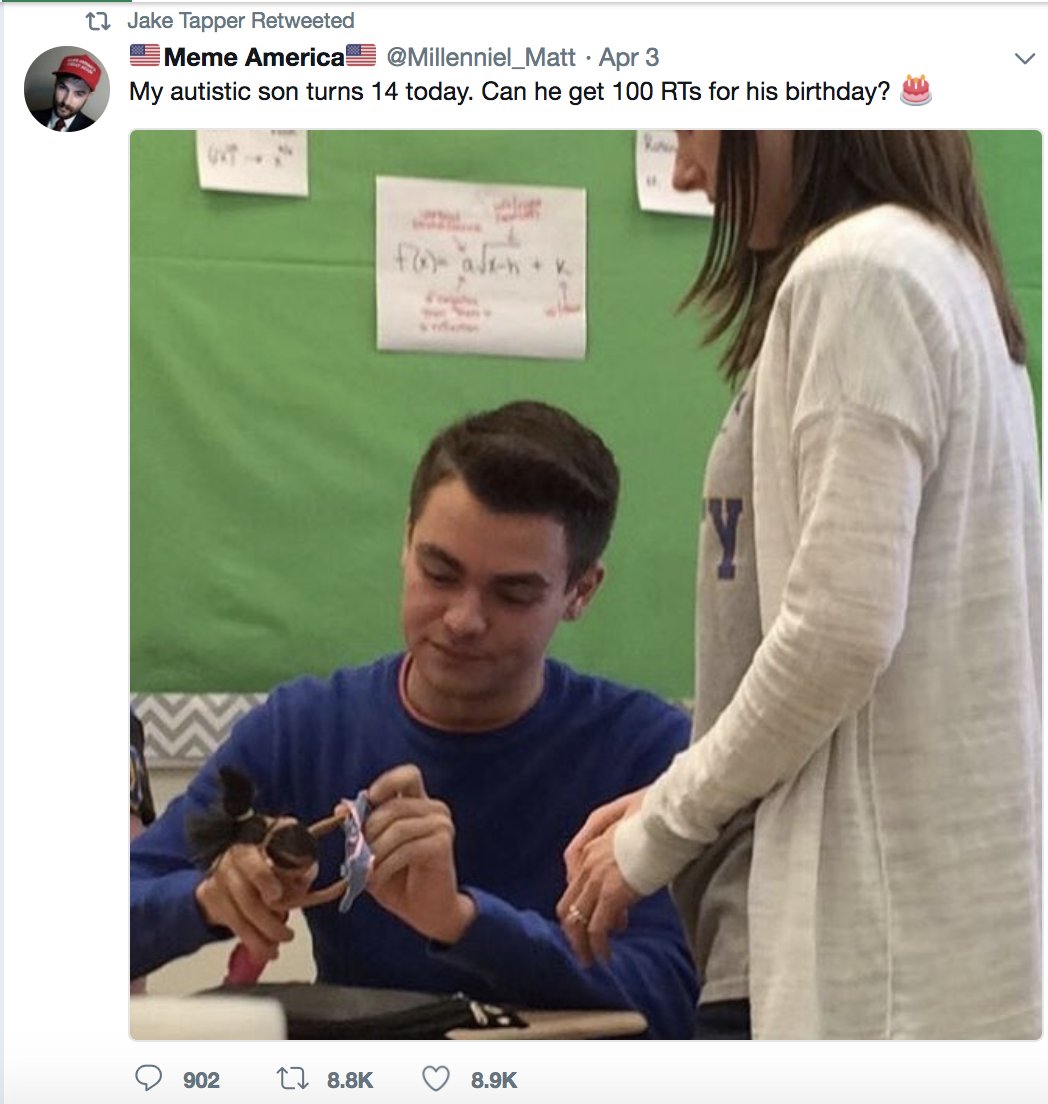The image size is (1048, 1104).
Task: Click the birthday cake emoji
Action: (x=916, y=90)
